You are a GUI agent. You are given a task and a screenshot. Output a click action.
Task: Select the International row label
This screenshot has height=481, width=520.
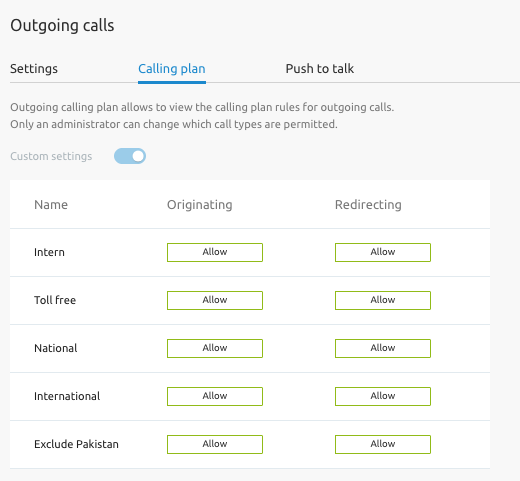[x=67, y=396]
